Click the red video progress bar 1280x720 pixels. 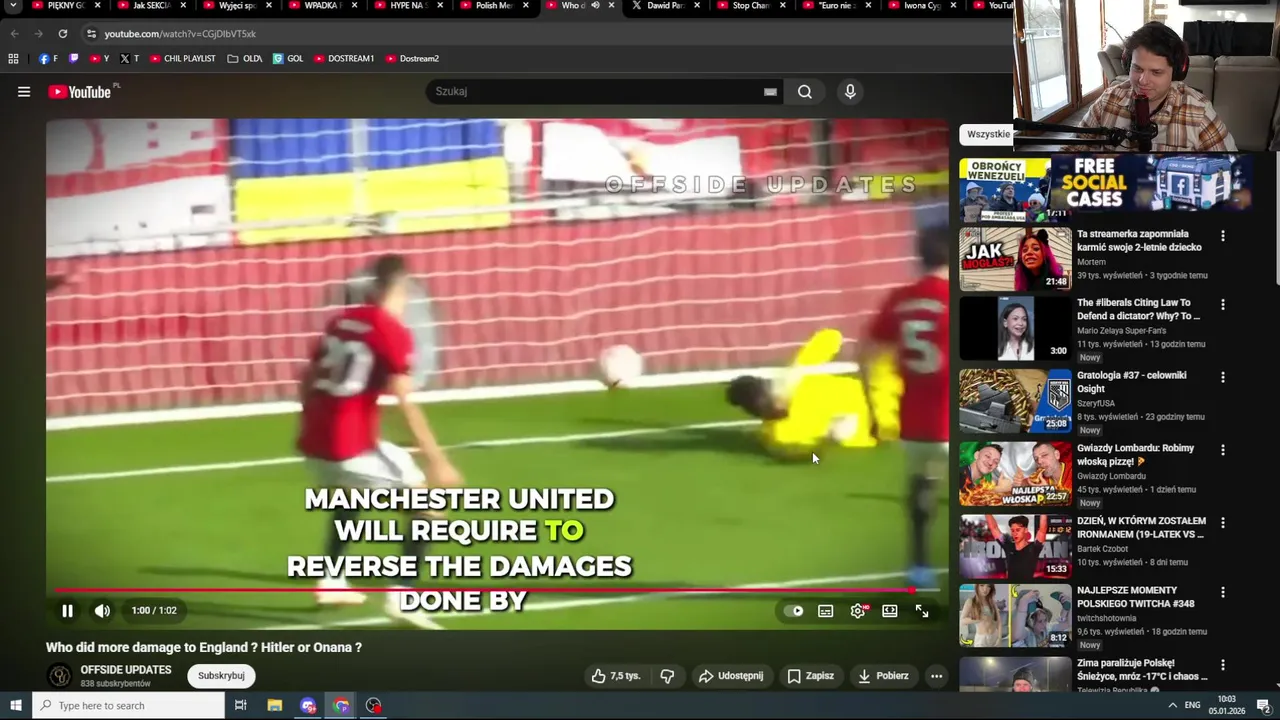pos(497,590)
